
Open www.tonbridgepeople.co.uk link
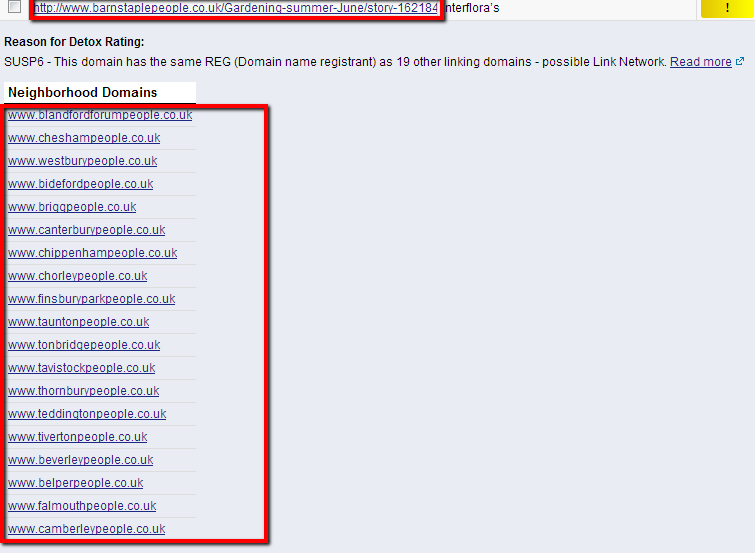point(84,345)
